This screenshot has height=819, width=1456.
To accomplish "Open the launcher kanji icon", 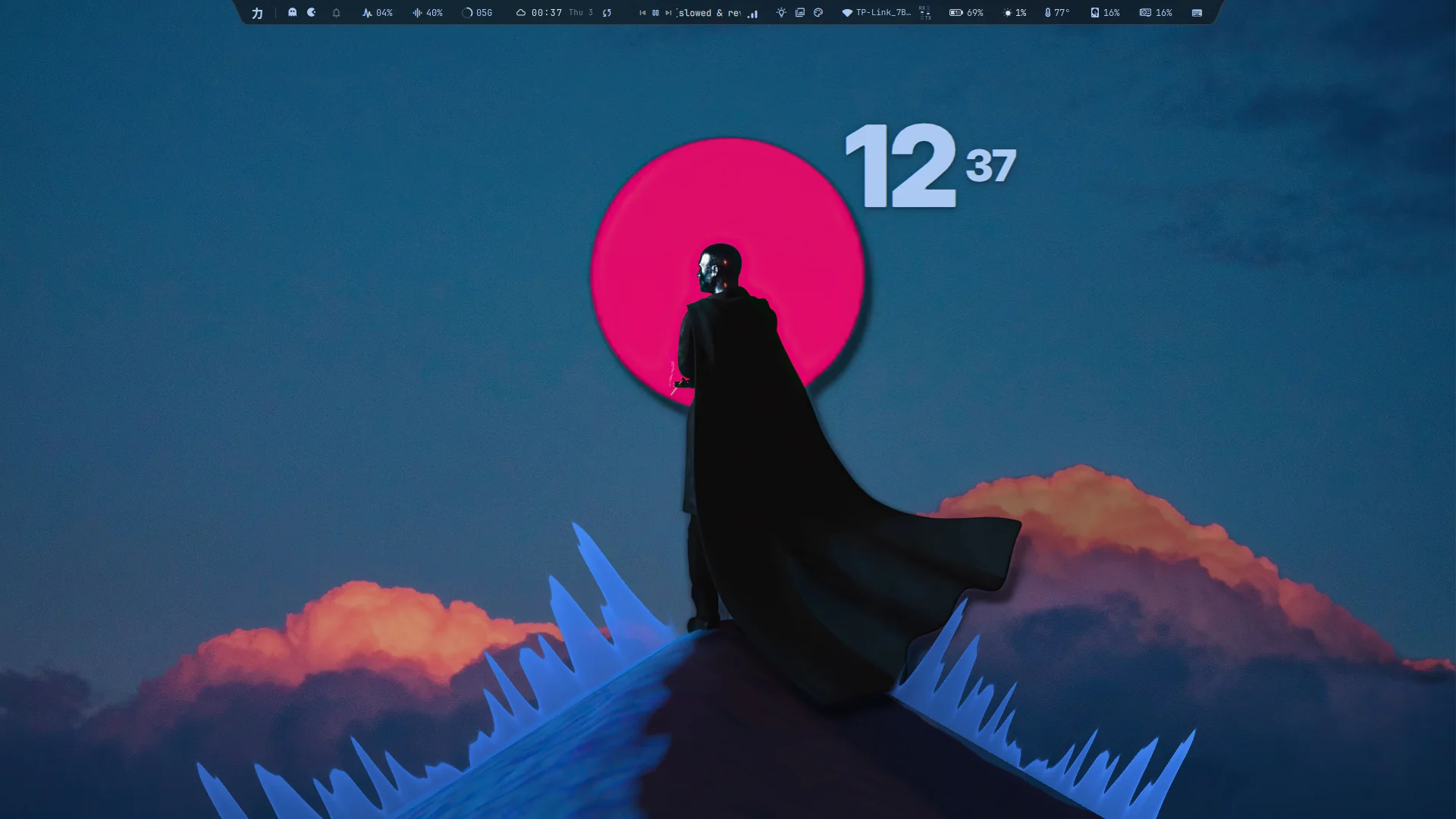I will pyautogui.click(x=257, y=13).
